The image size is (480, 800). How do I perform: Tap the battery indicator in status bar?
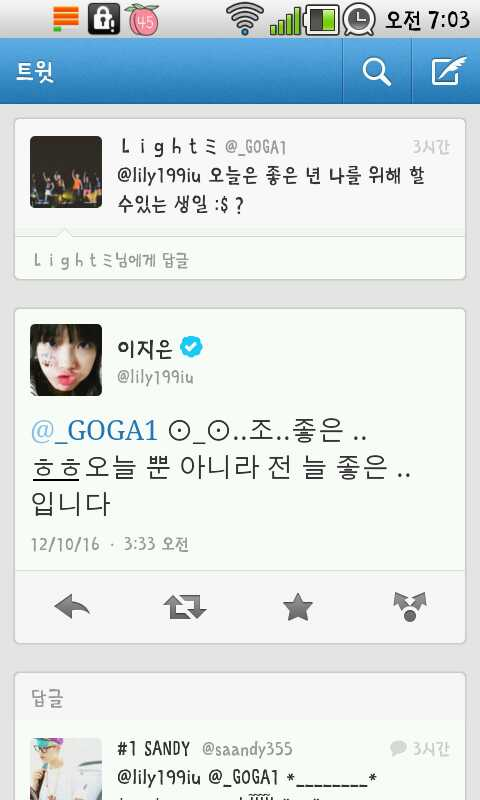pos(322,20)
